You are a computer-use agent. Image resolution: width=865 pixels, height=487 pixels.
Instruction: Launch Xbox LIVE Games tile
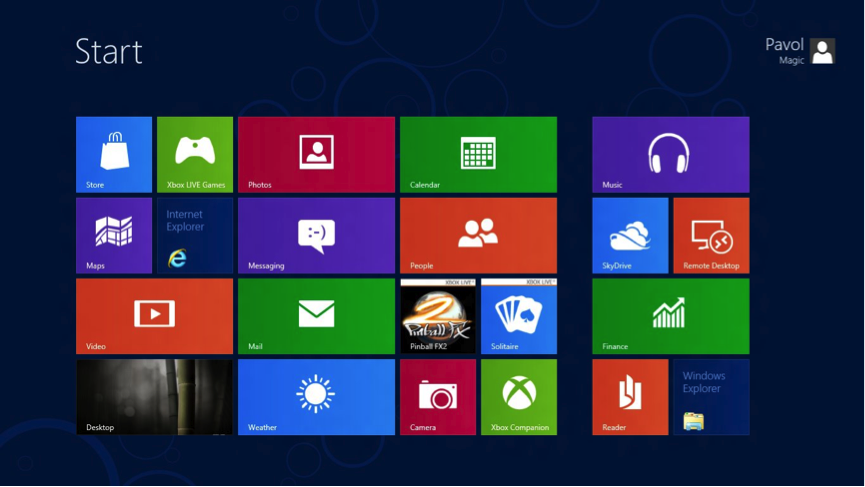[x=195, y=154]
